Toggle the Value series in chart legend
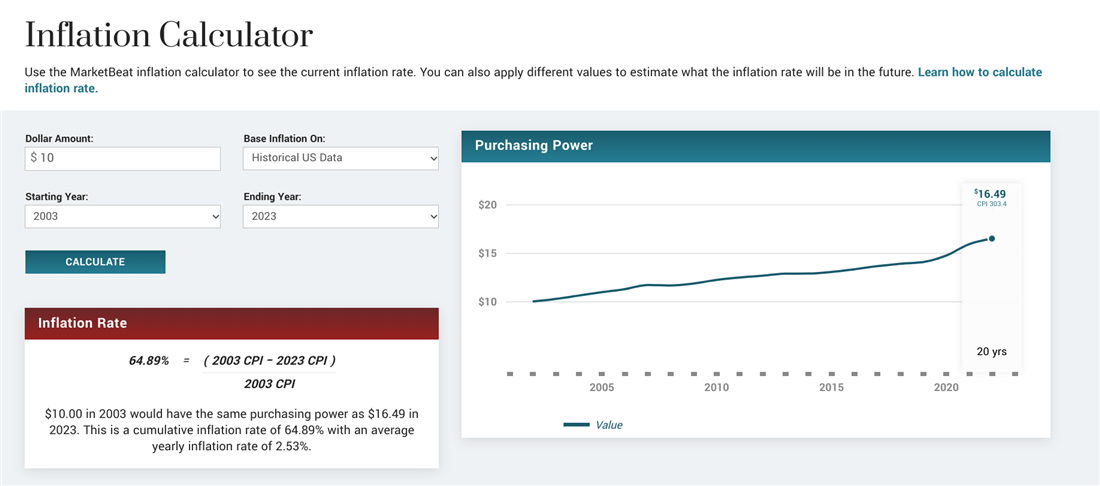Viewport: 1100px width, 486px height. (608, 425)
